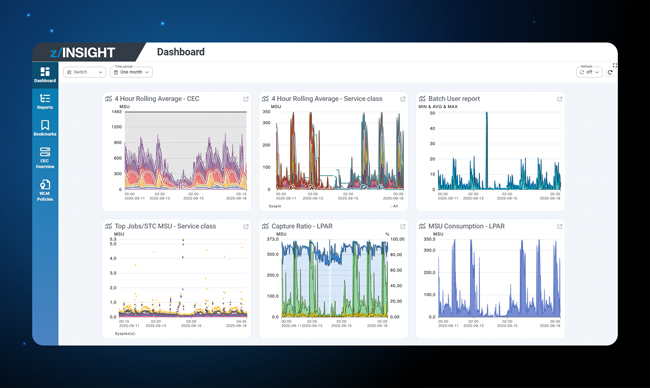The image size is (650, 388).
Task: Click the reload refresh icon
Action: click(x=610, y=73)
